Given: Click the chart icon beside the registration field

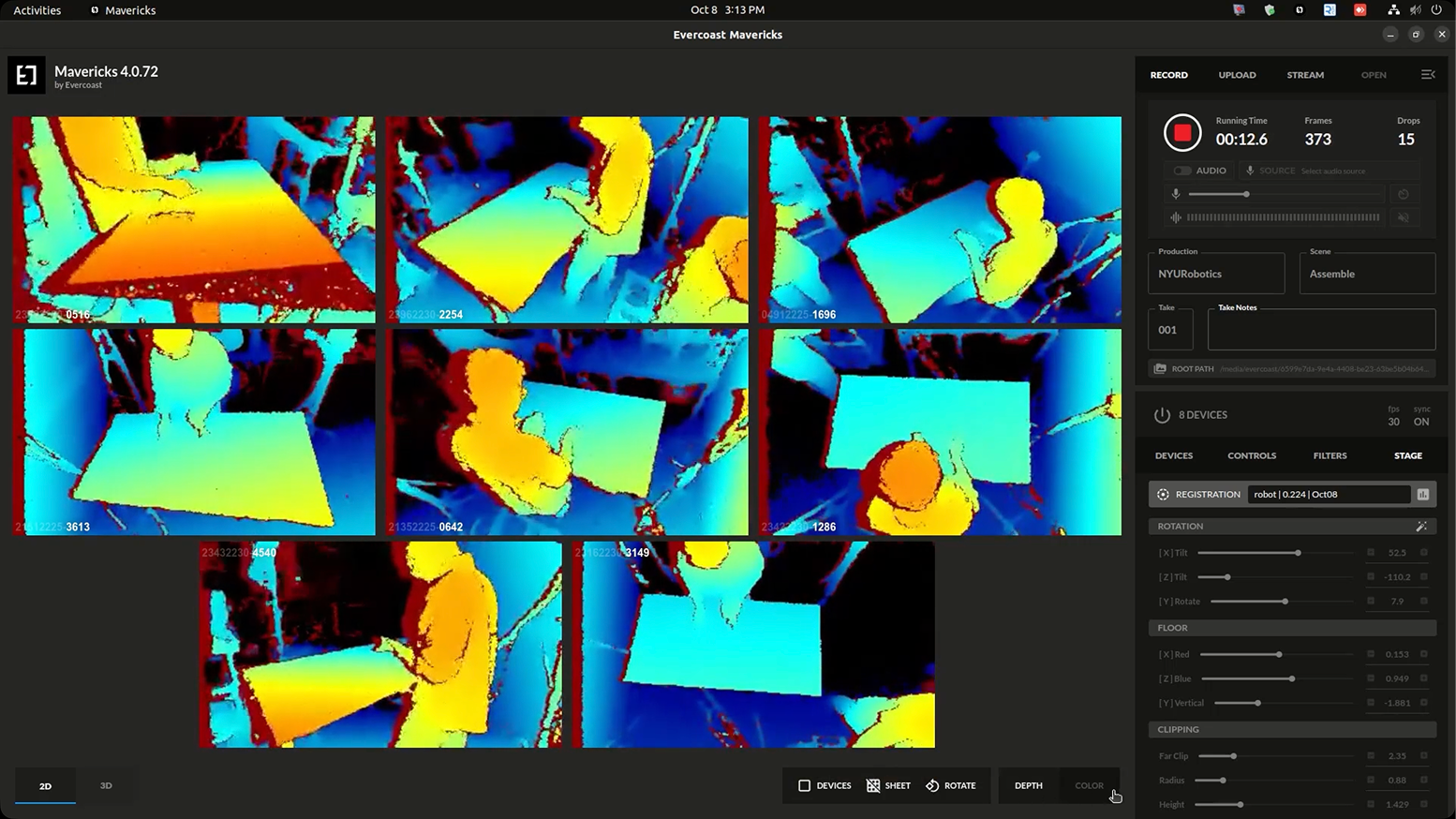Looking at the screenshot, I should (1423, 494).
